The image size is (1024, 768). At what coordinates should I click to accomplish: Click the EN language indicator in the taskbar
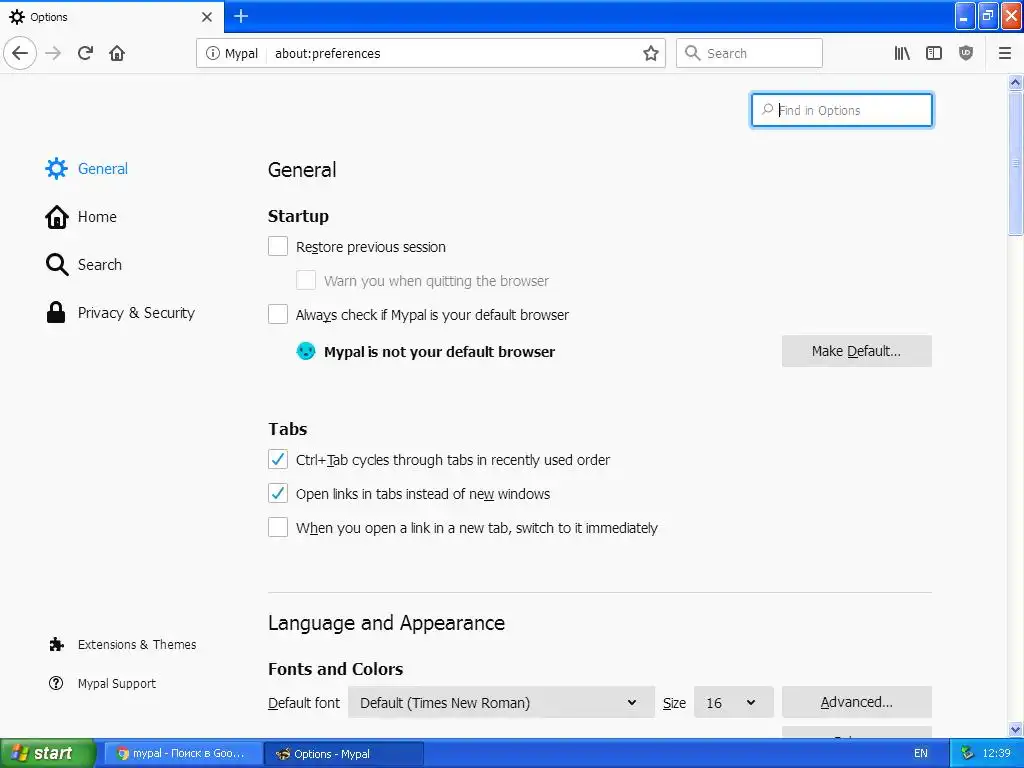coord(920,753)
